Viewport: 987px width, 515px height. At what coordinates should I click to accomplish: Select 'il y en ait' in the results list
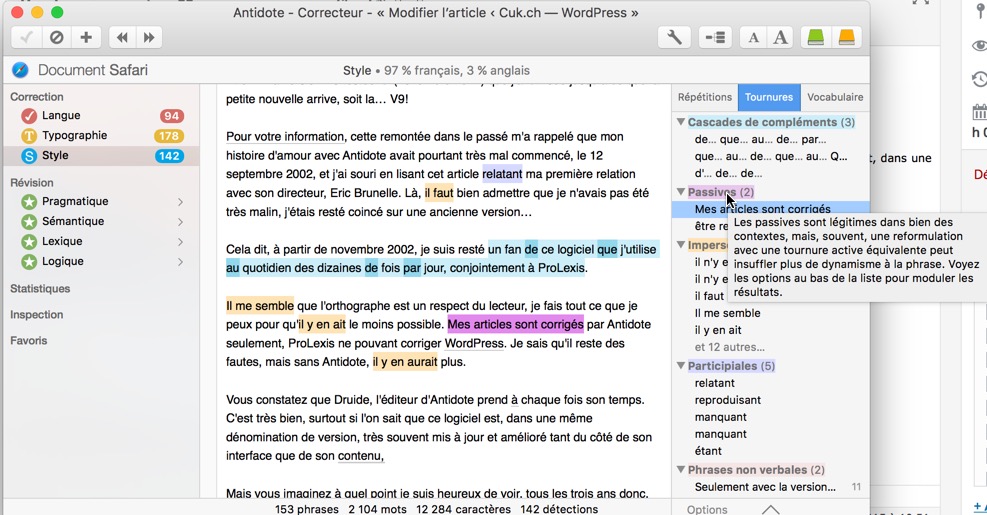(718, 330)
